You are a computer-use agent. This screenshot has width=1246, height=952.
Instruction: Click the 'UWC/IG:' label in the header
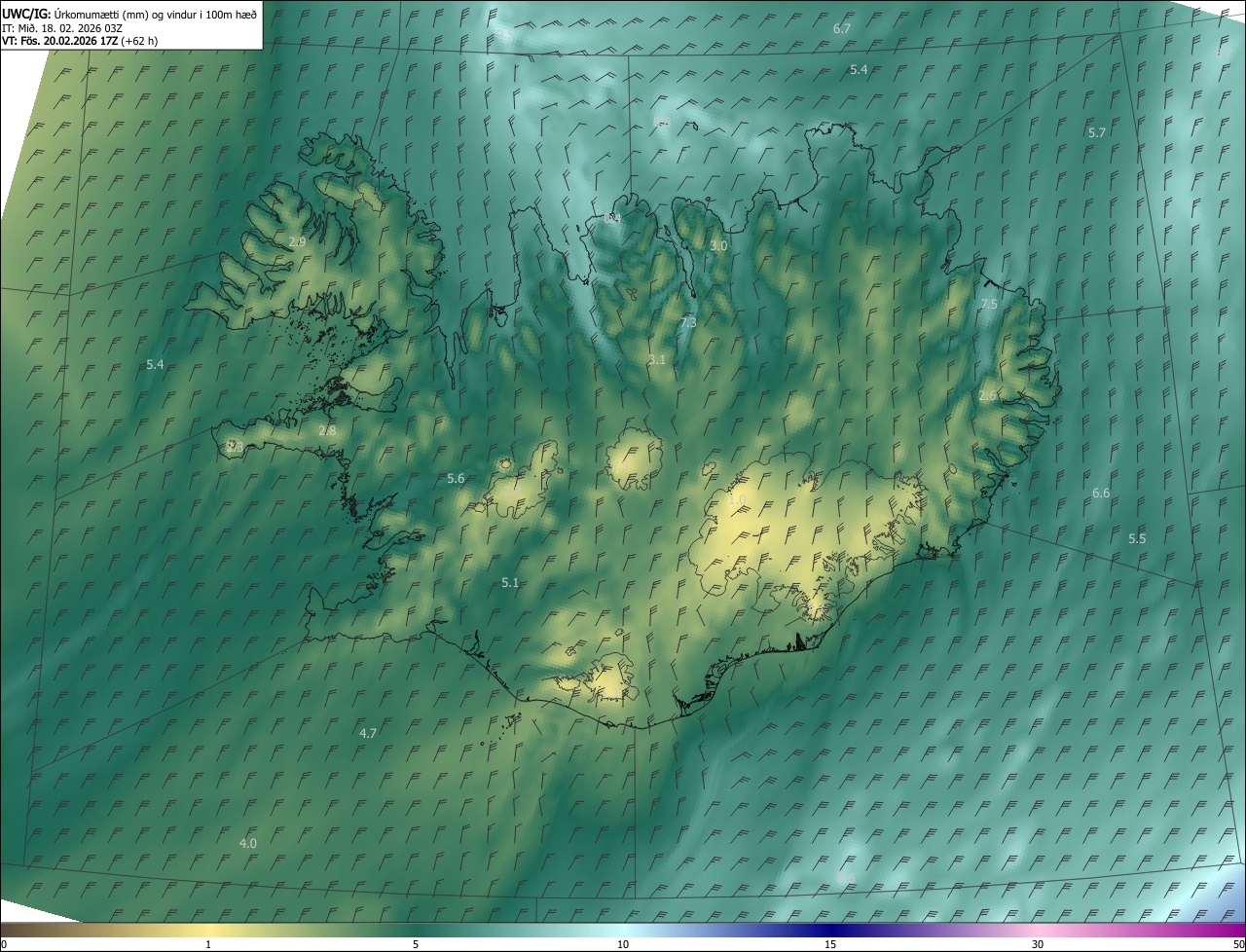tap(26, 14)
